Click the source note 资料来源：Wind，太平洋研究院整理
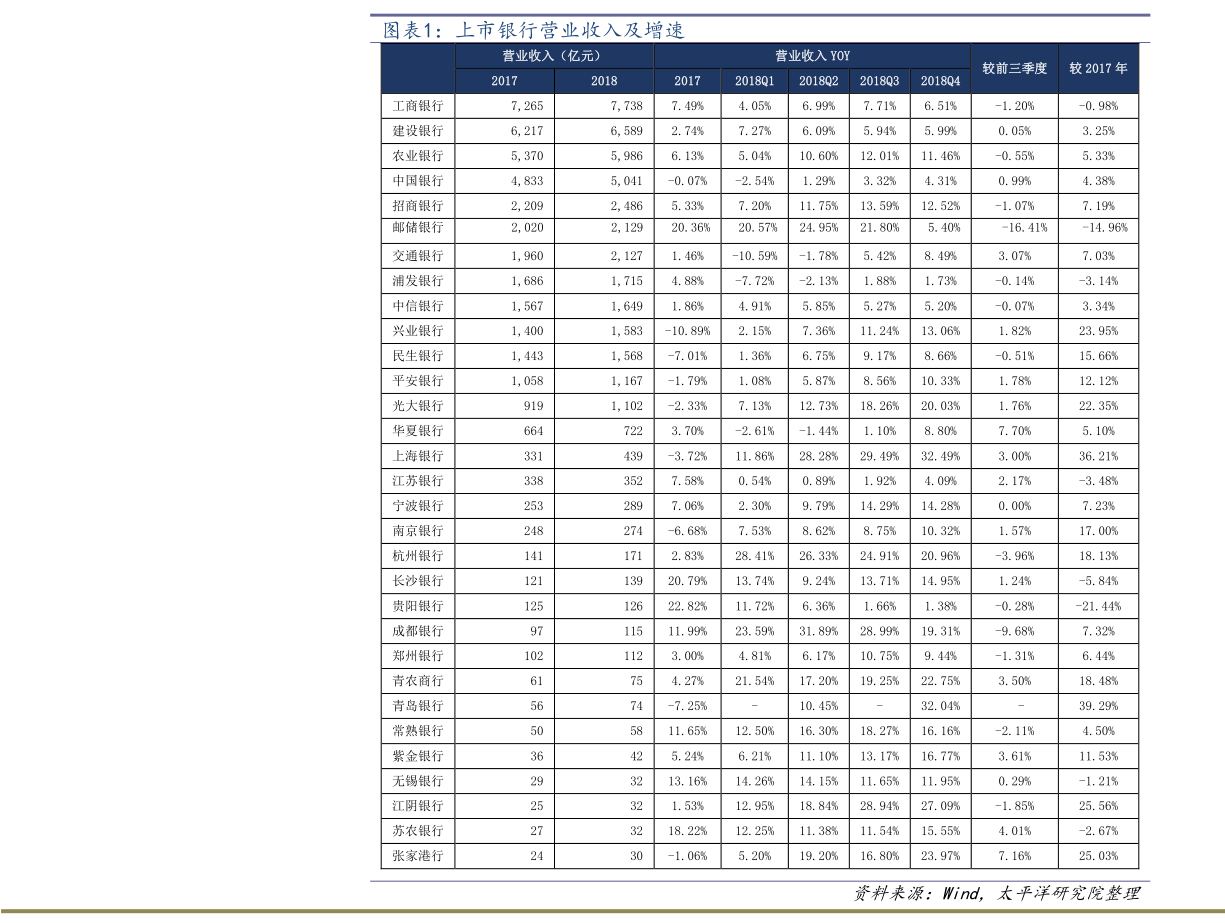Screen dimensions: 1225x923 pos(996,894)
